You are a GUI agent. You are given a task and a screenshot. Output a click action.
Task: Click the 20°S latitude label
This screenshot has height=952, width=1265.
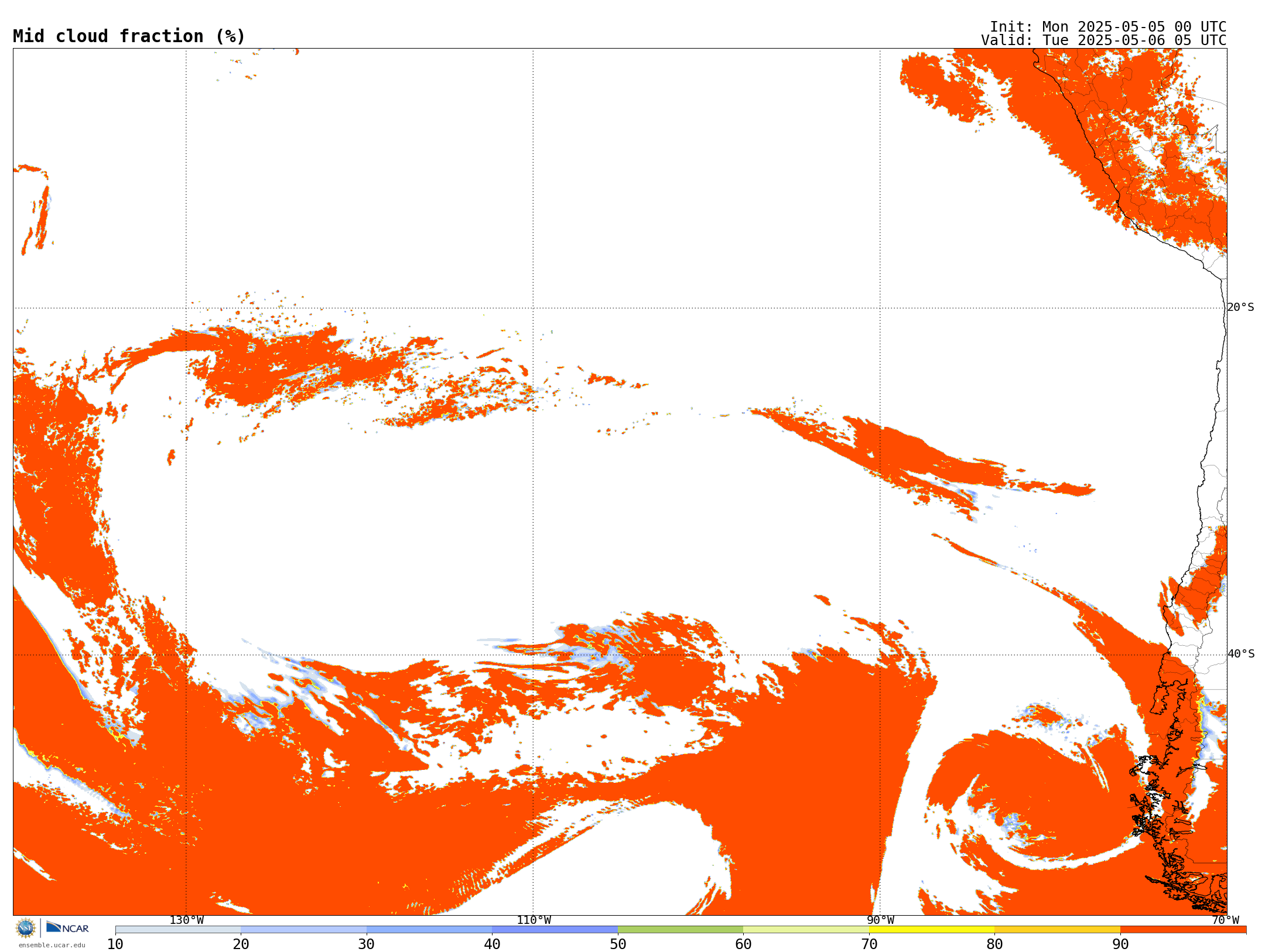pyautogui.click(x=1241, y=307)
